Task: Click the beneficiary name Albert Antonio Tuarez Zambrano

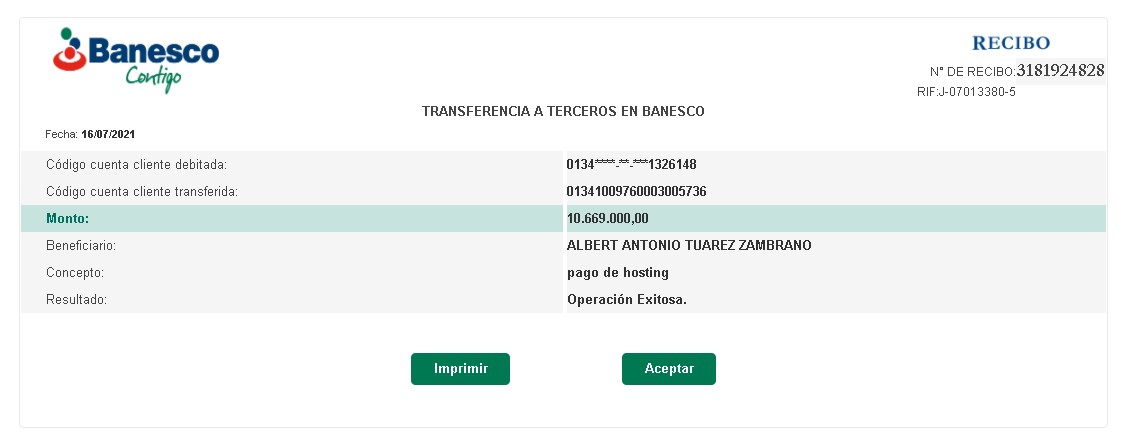Action: click(689, 245)
